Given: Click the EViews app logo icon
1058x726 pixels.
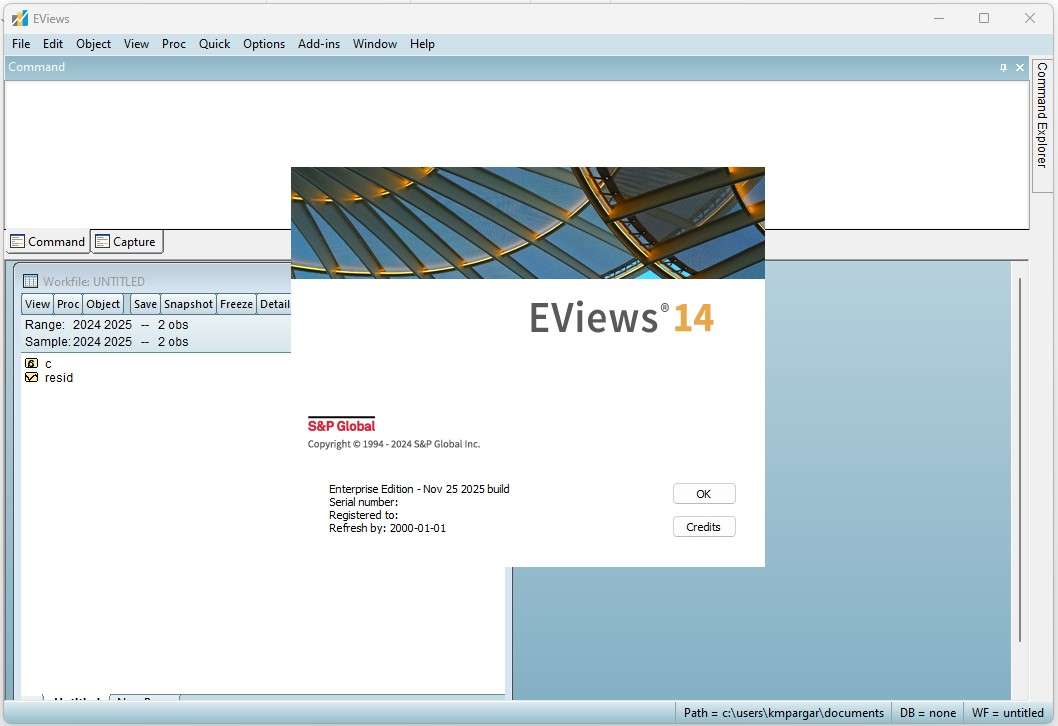Looking at the screenshot, I should click(x=19, y=18).
